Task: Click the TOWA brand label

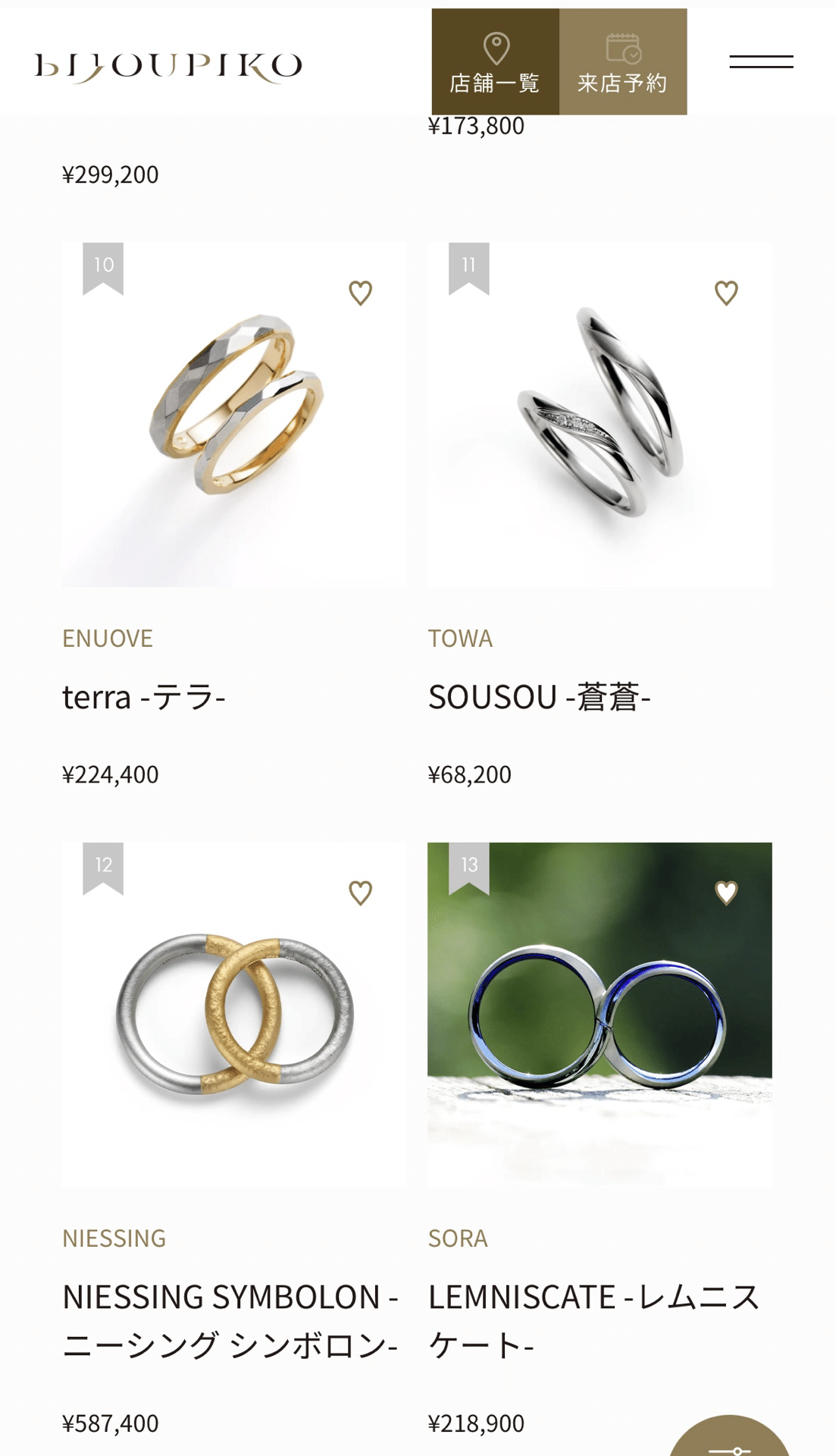Action: 460,639
